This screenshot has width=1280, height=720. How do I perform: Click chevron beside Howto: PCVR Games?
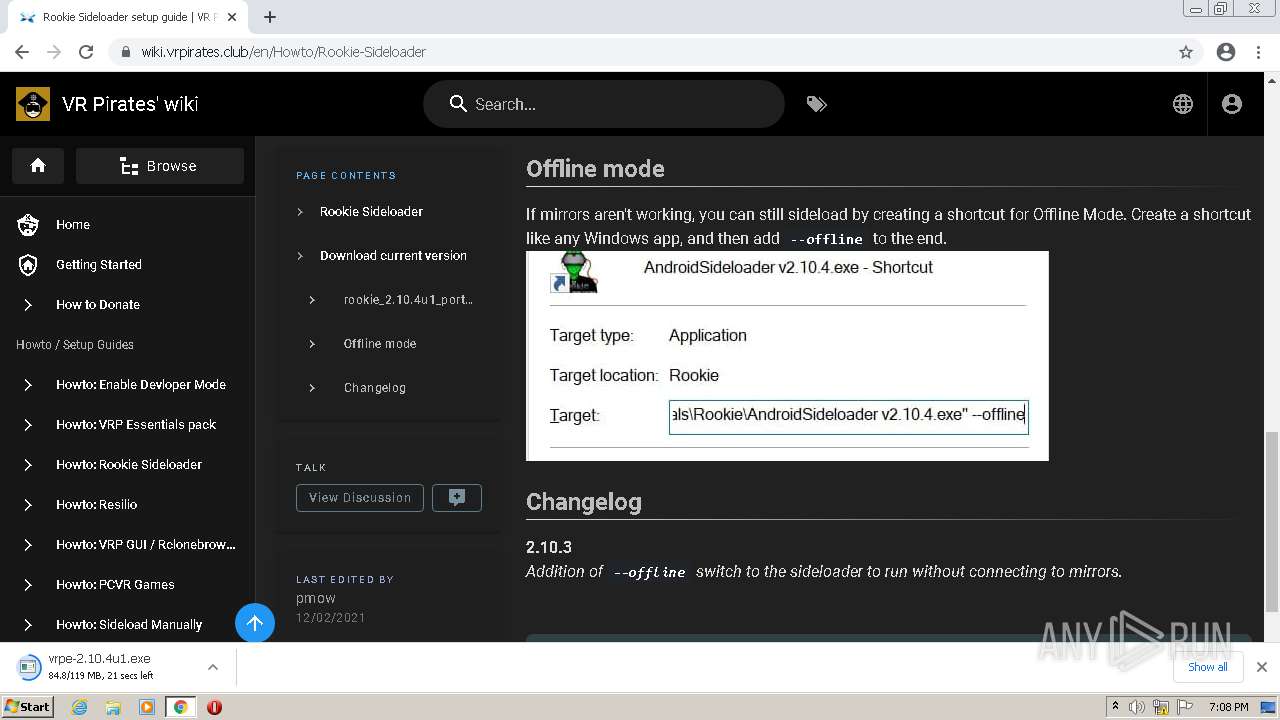(28, 585)
